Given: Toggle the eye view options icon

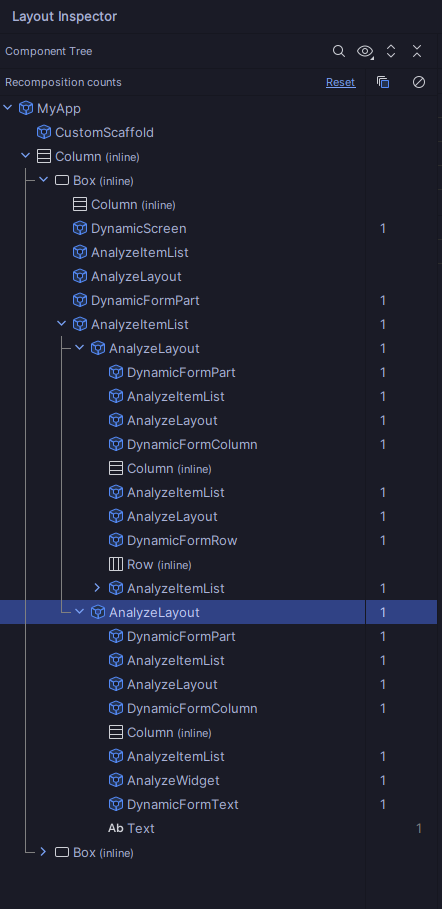Looking at the screenshot, I should click(365, 51).
